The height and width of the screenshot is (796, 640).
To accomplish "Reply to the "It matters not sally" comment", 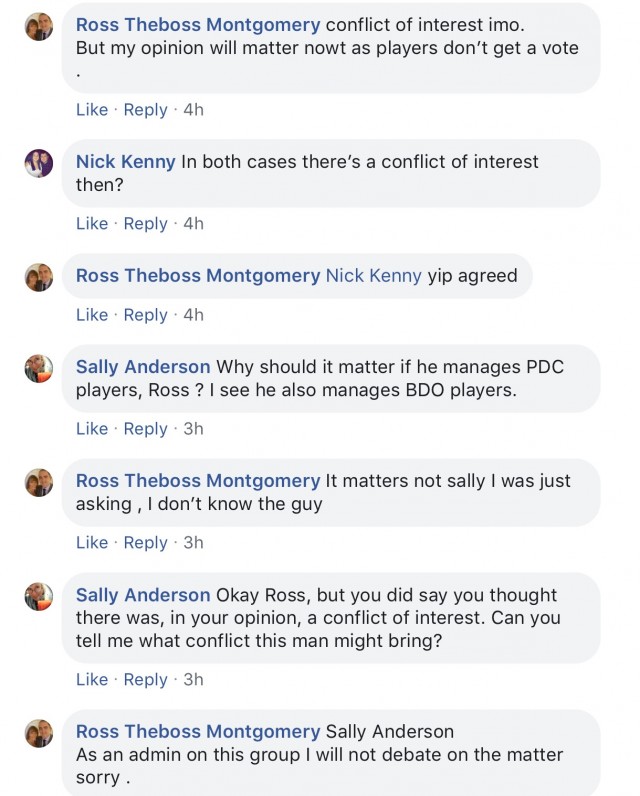I will [x=145, y=543].
